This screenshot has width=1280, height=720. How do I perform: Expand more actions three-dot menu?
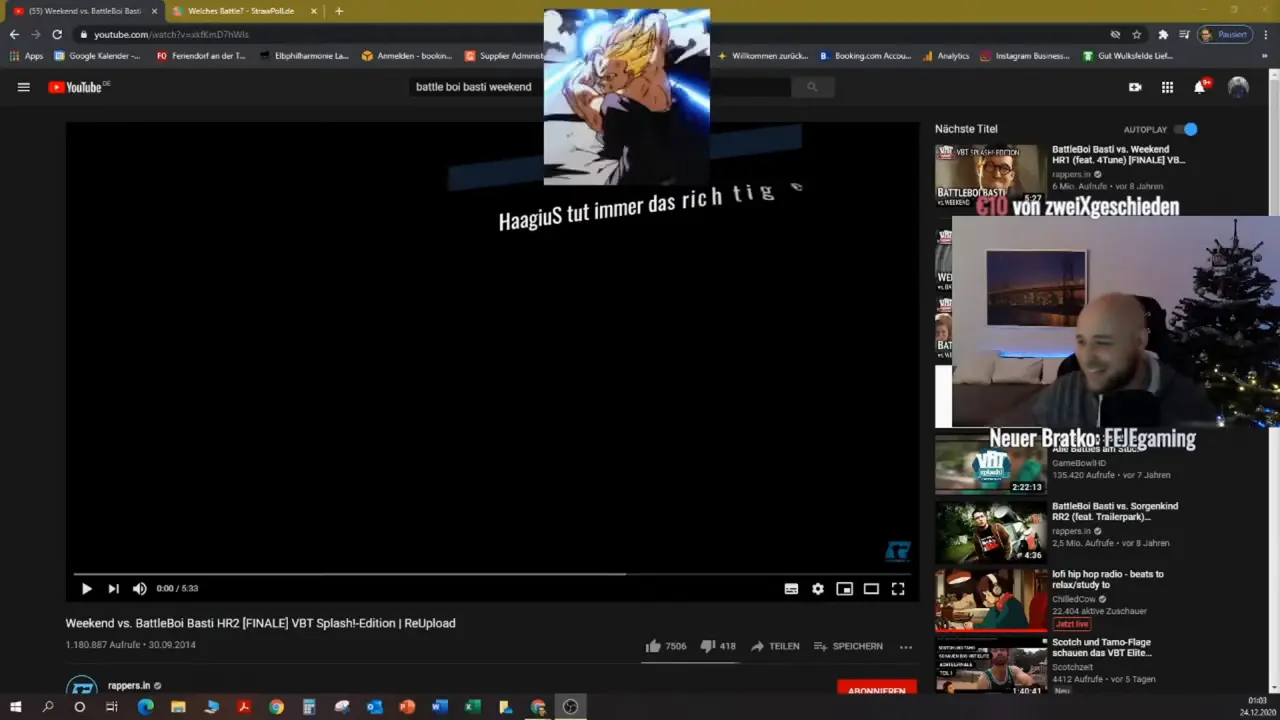click(x=906, y=647)
